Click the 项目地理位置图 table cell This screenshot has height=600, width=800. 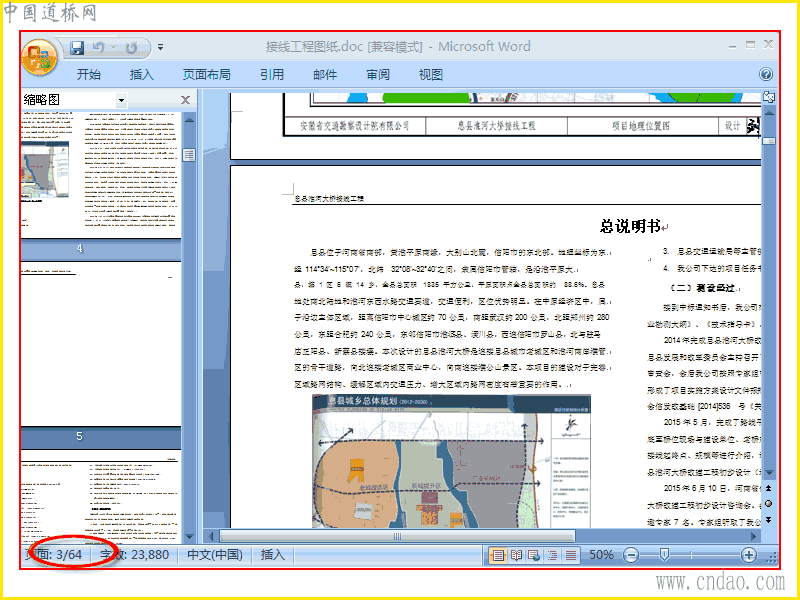coord(641,126)
